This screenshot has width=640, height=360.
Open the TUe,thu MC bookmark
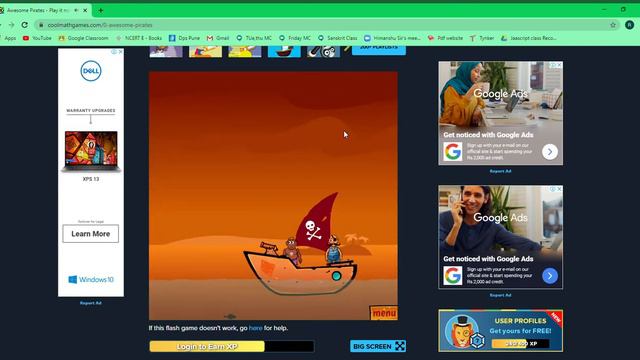pyautogui.click(x=254, y=38)
